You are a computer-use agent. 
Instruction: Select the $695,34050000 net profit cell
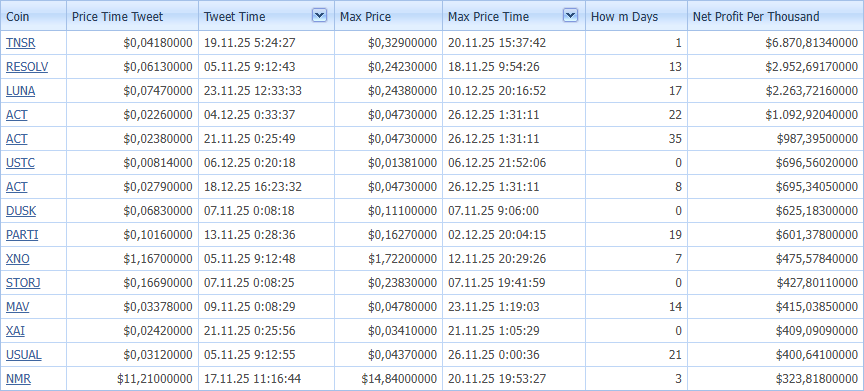[x=776, y=187]
